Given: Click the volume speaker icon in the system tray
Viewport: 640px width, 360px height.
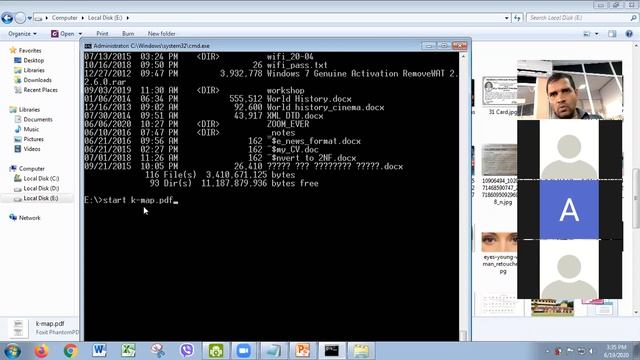Looking at the screenshot, I should pyautogui.click(x=591, y=351).
